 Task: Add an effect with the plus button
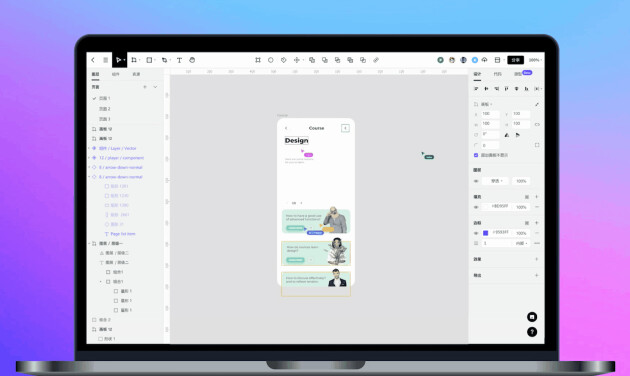(x=537, y=259)
